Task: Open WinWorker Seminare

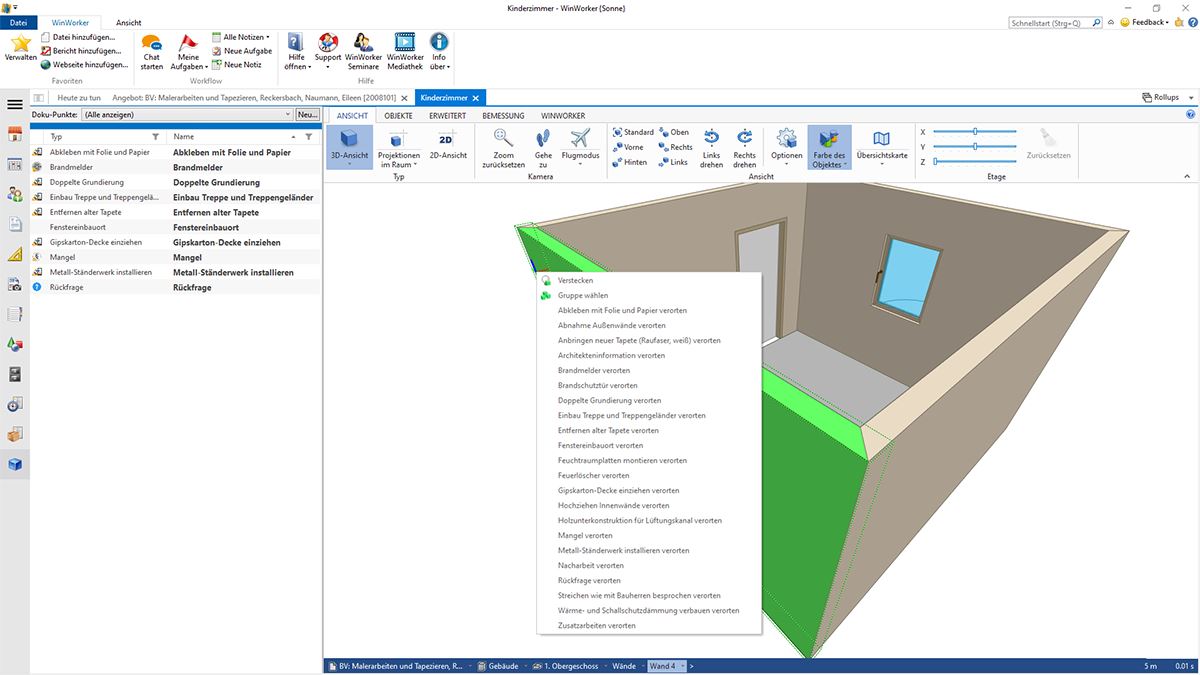Action: point(363,51)
